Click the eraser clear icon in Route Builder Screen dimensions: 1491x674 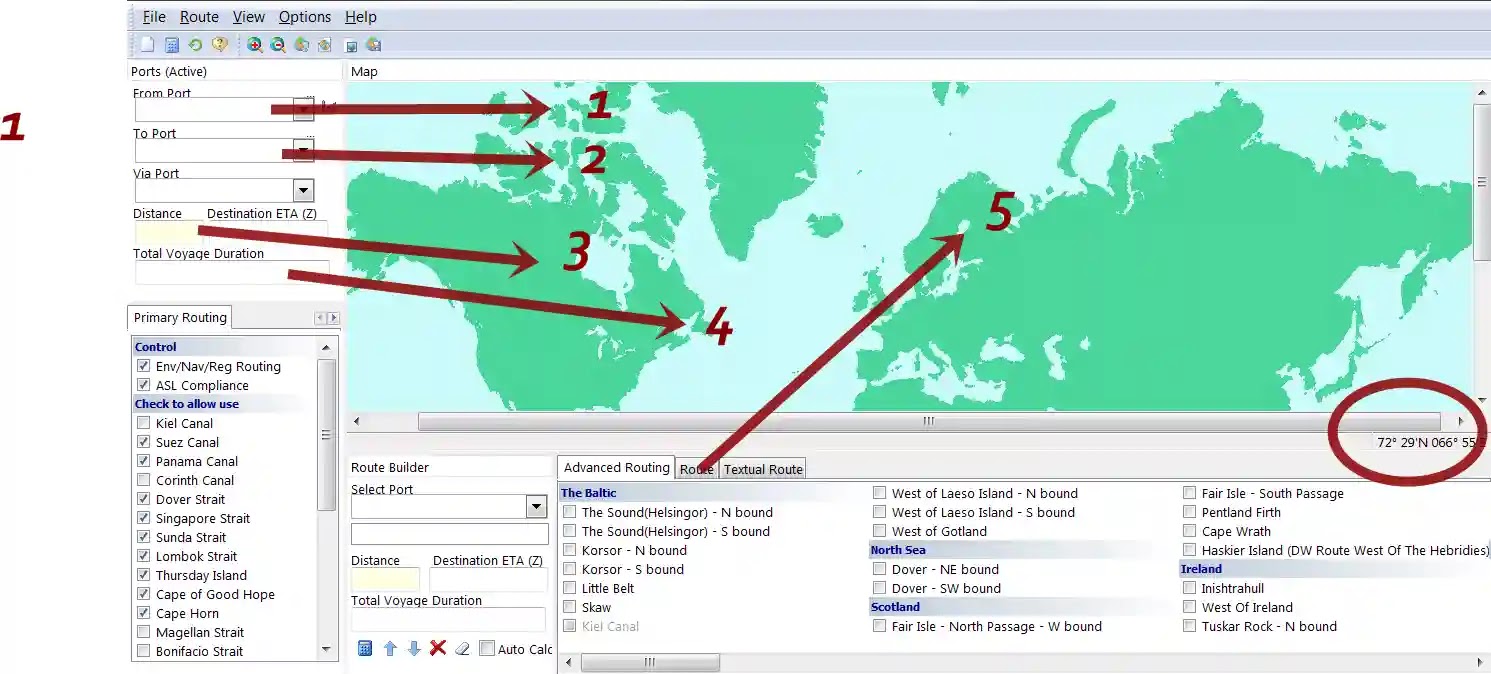coord(461,648)
